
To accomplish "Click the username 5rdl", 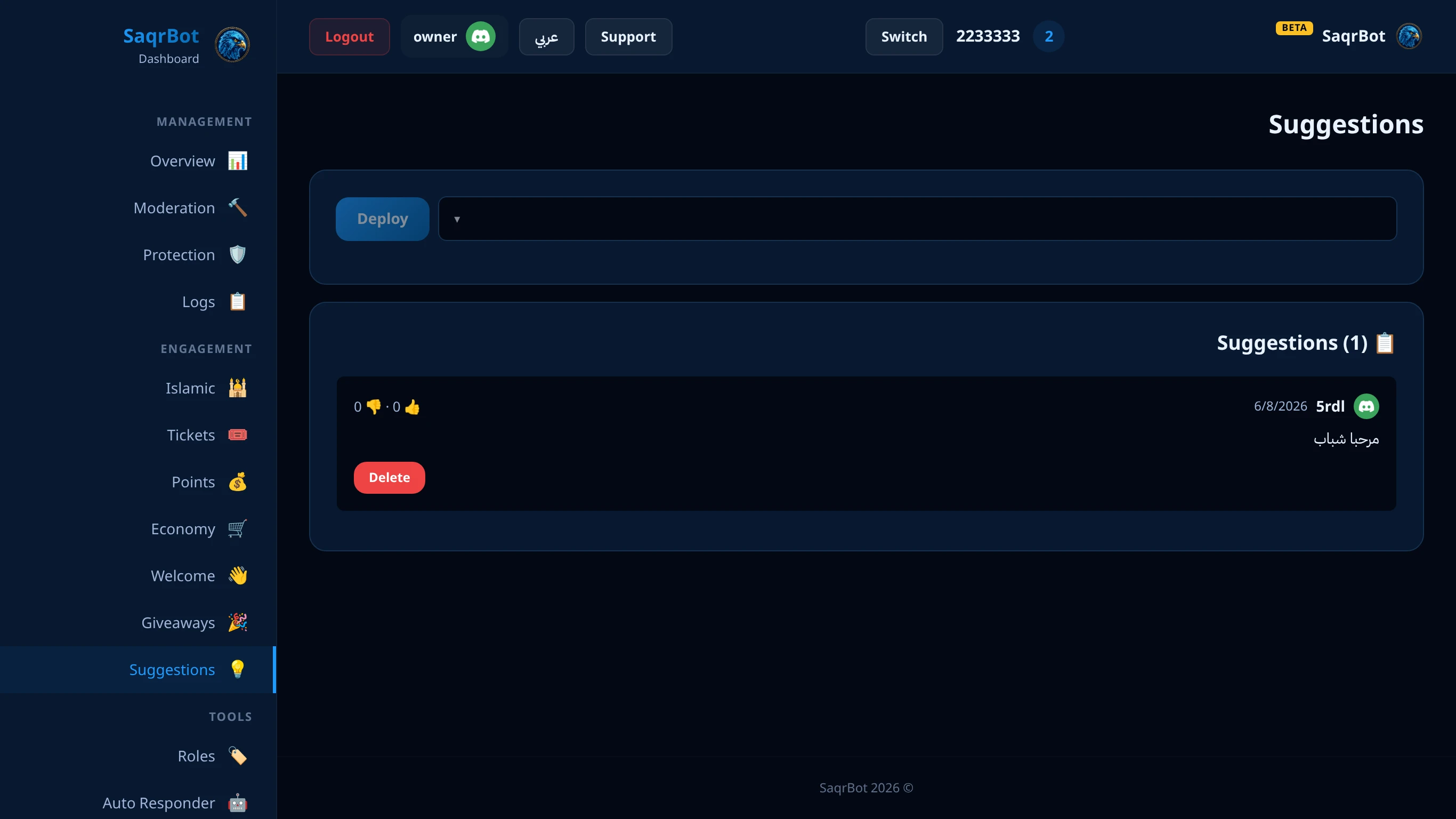I will pos(1330,406).
